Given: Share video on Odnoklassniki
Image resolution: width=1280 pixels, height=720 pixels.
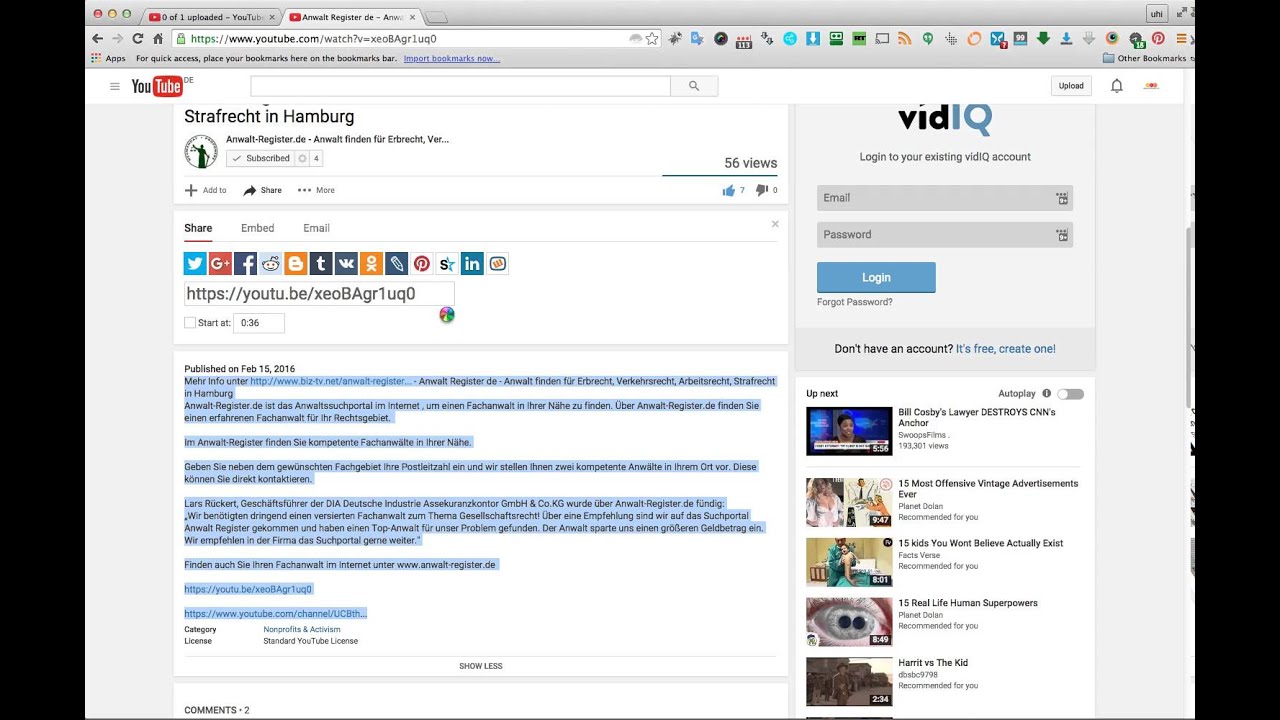Looking at the screenshot, I should pyautogui.click(x=371, y=264).
